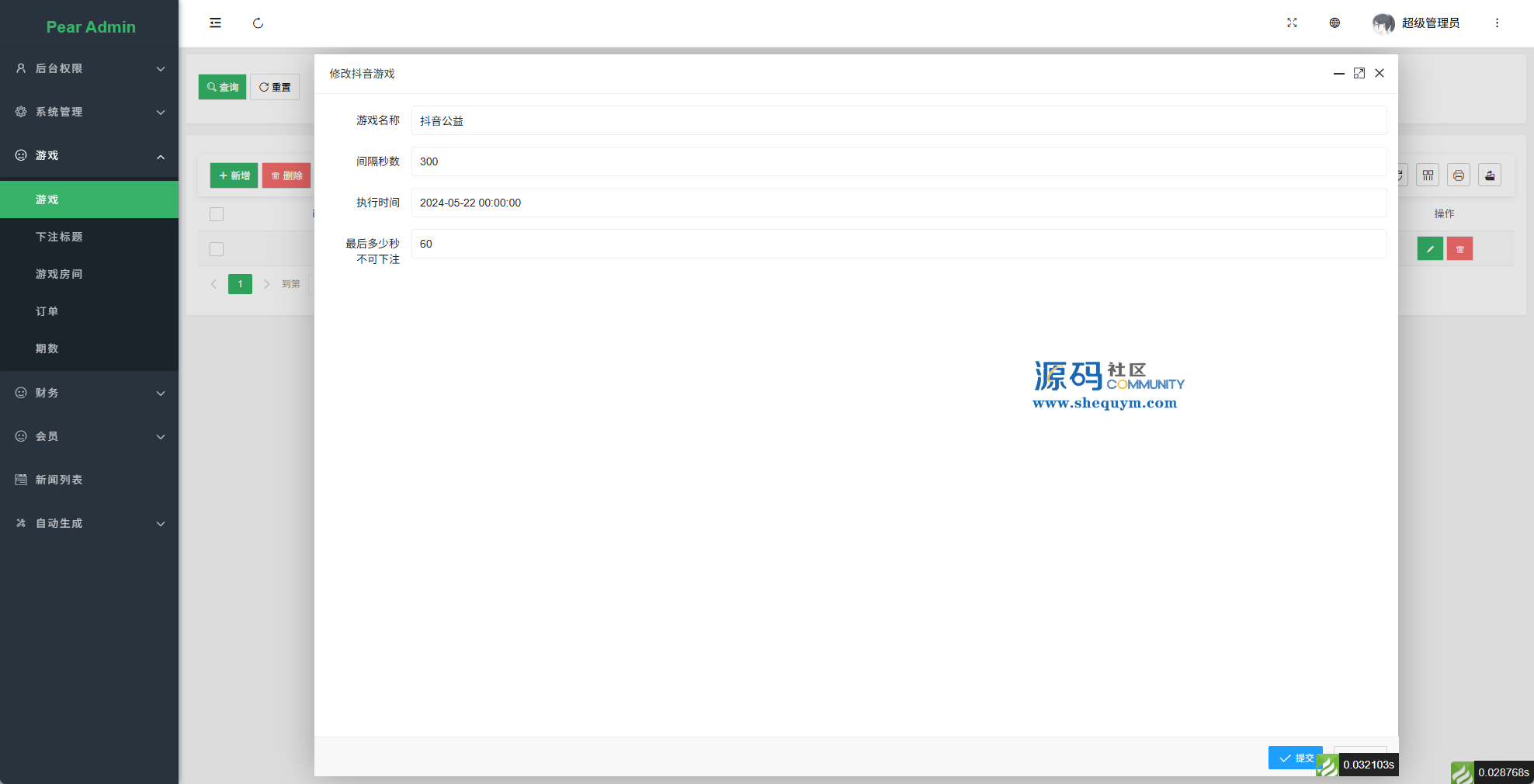Open the 下注标题 submenu item
Viewport: 1534px width, 784px height.
(59, 237)
